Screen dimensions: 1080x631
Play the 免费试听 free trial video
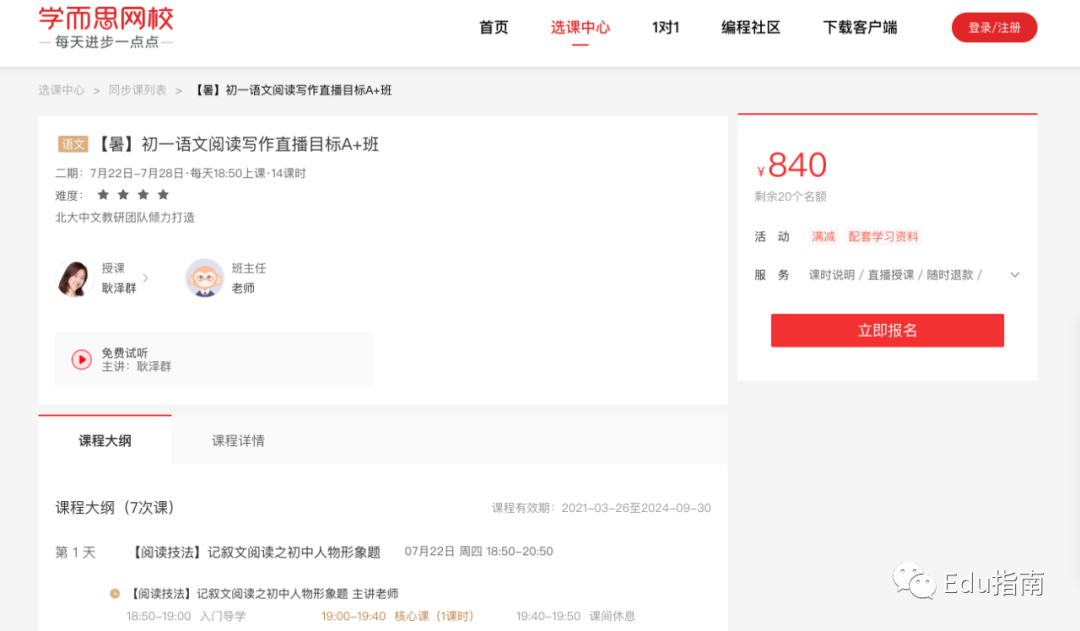81,360
